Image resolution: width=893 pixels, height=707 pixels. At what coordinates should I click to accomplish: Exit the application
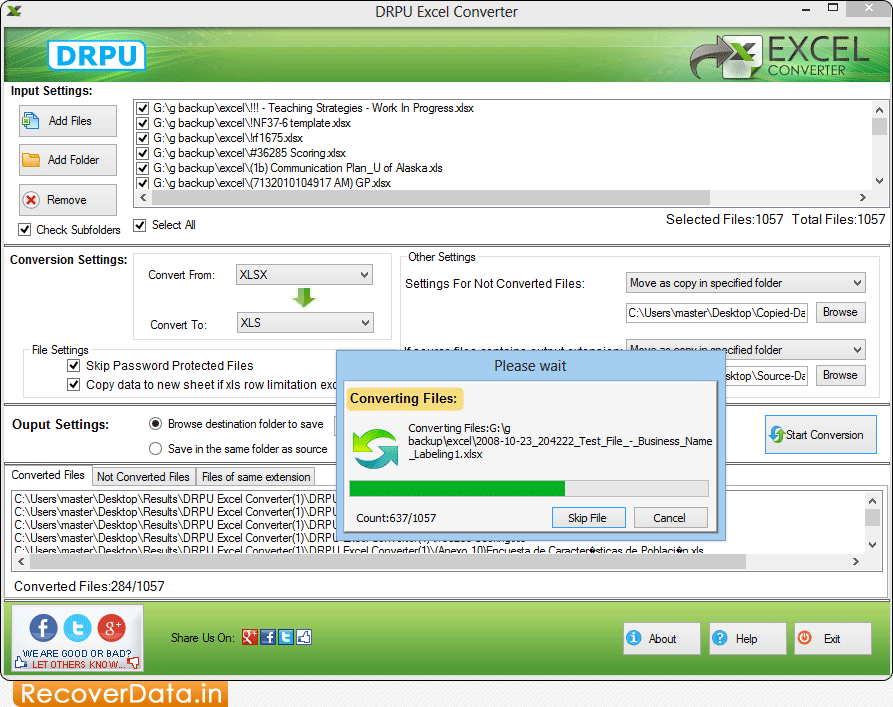(x=833, y=639)
